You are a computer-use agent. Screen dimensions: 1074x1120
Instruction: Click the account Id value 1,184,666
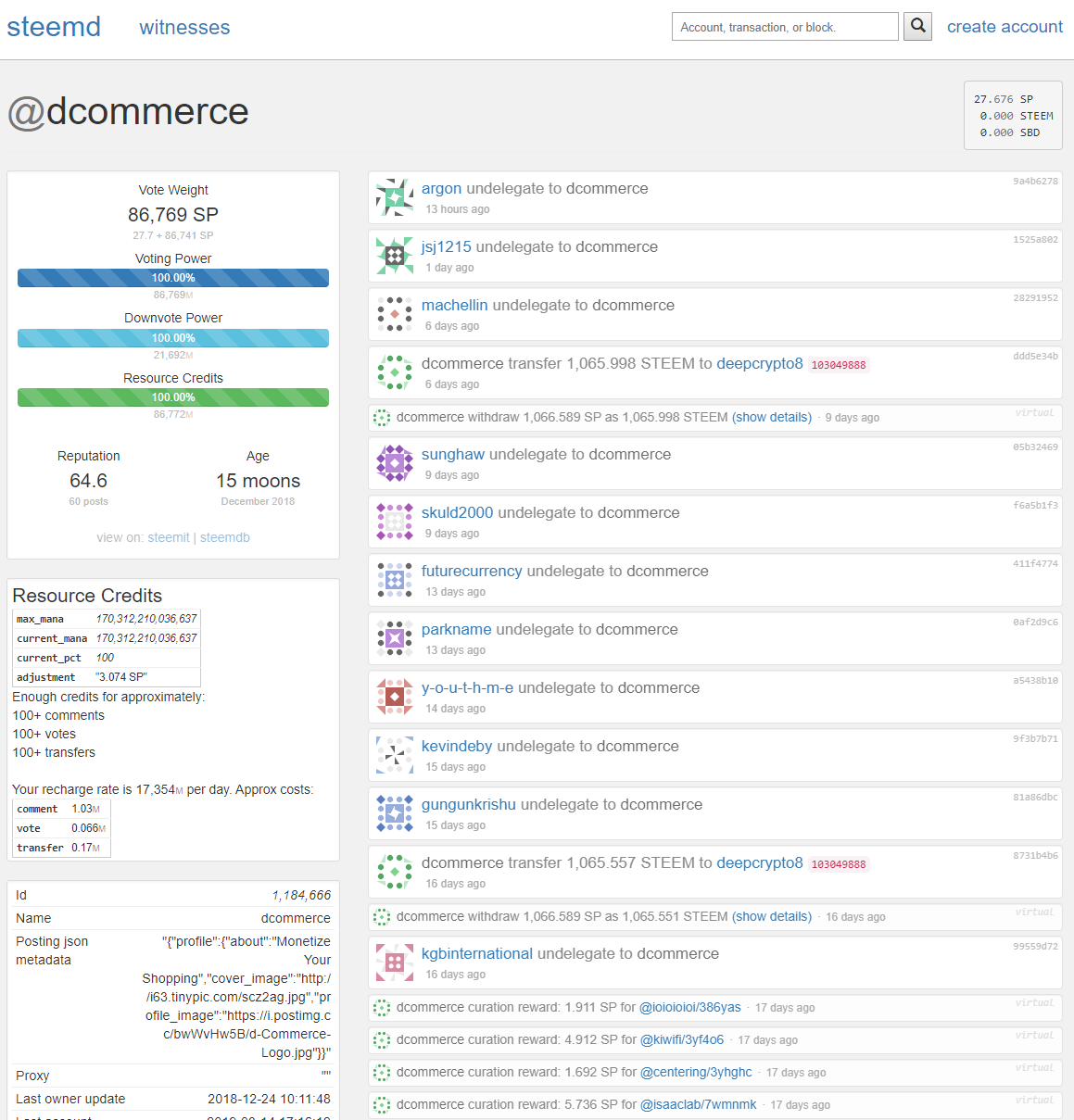(301, 895)
